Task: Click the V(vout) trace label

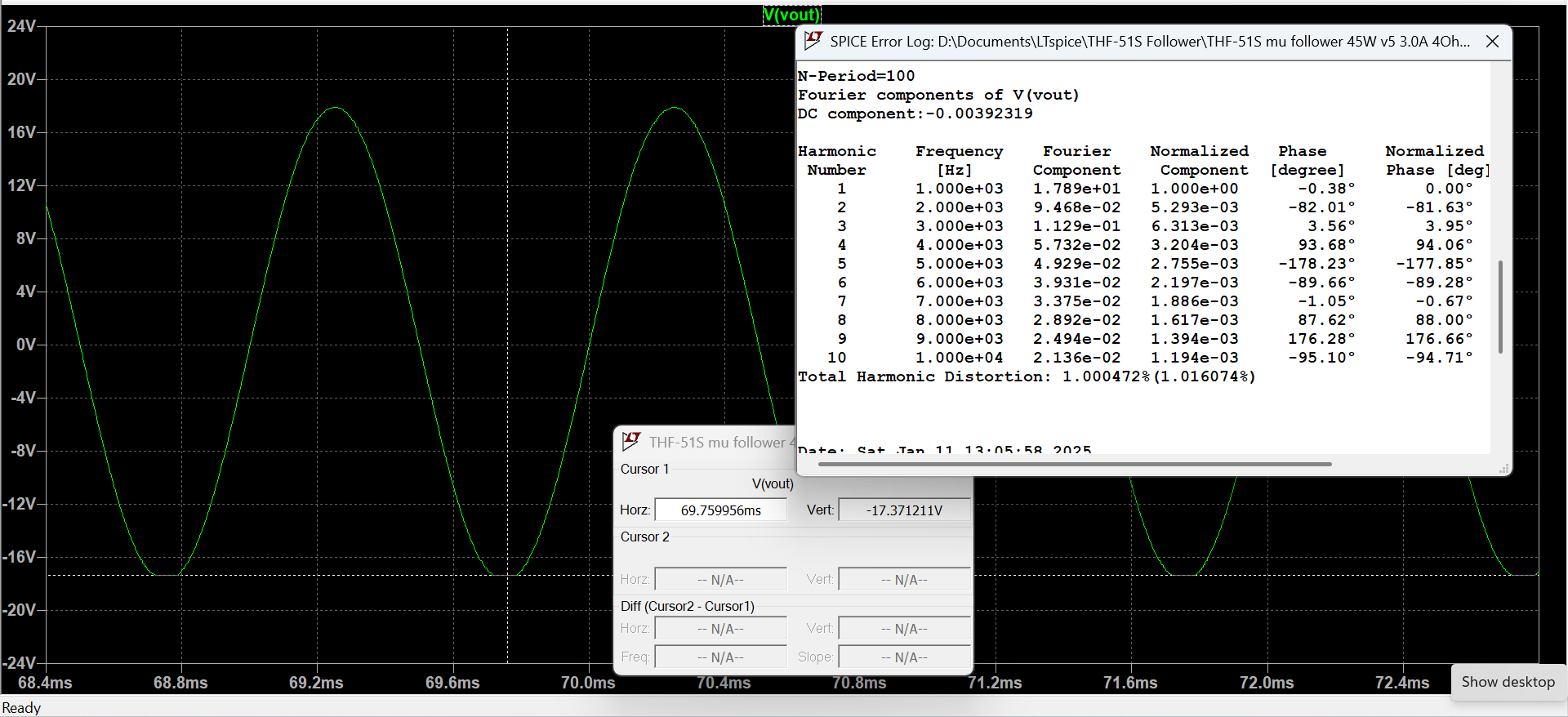Action: (791, 15)
